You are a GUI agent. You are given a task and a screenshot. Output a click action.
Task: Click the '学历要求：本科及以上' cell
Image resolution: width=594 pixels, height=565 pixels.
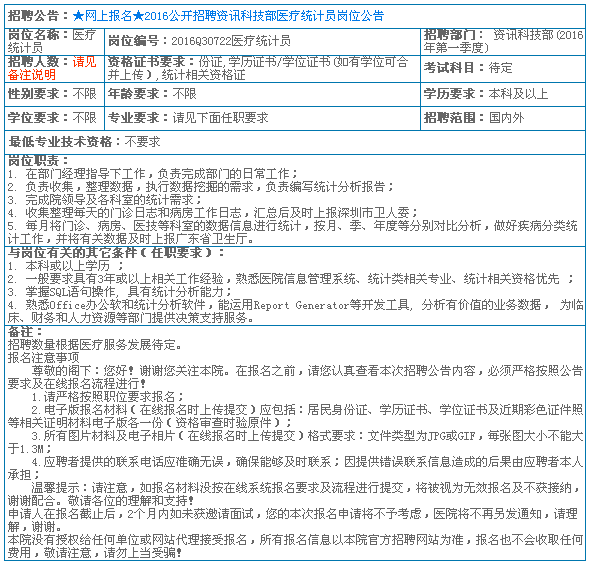503,94
